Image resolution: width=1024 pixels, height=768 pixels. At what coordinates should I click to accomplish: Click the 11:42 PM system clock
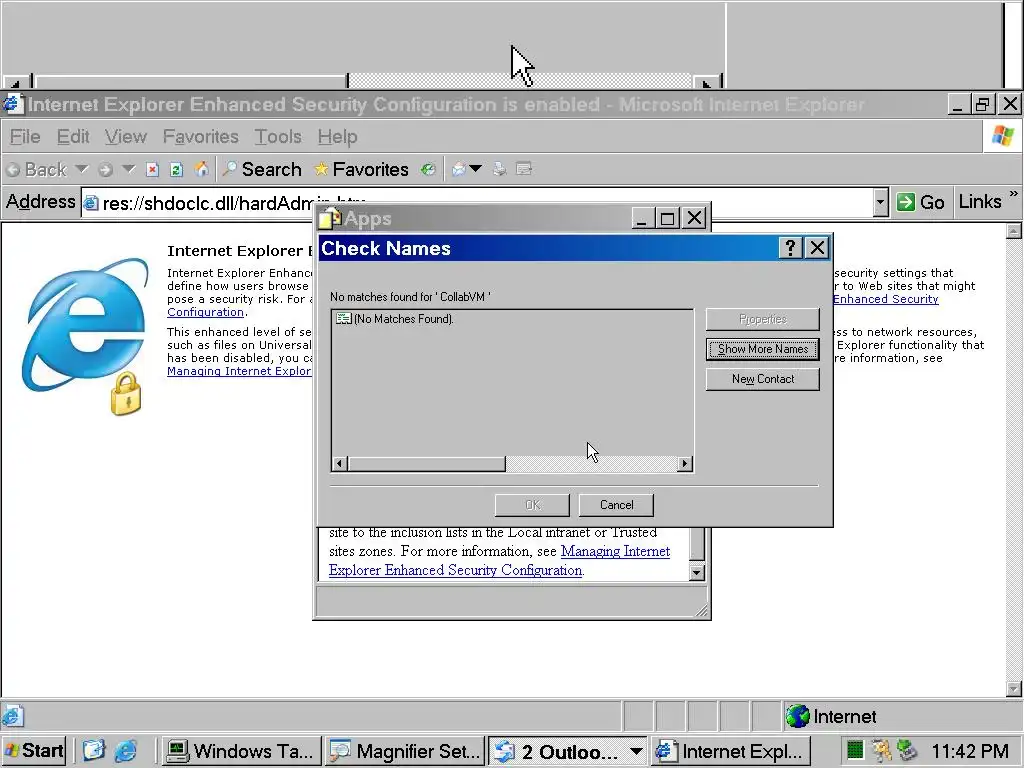(970, 751)
